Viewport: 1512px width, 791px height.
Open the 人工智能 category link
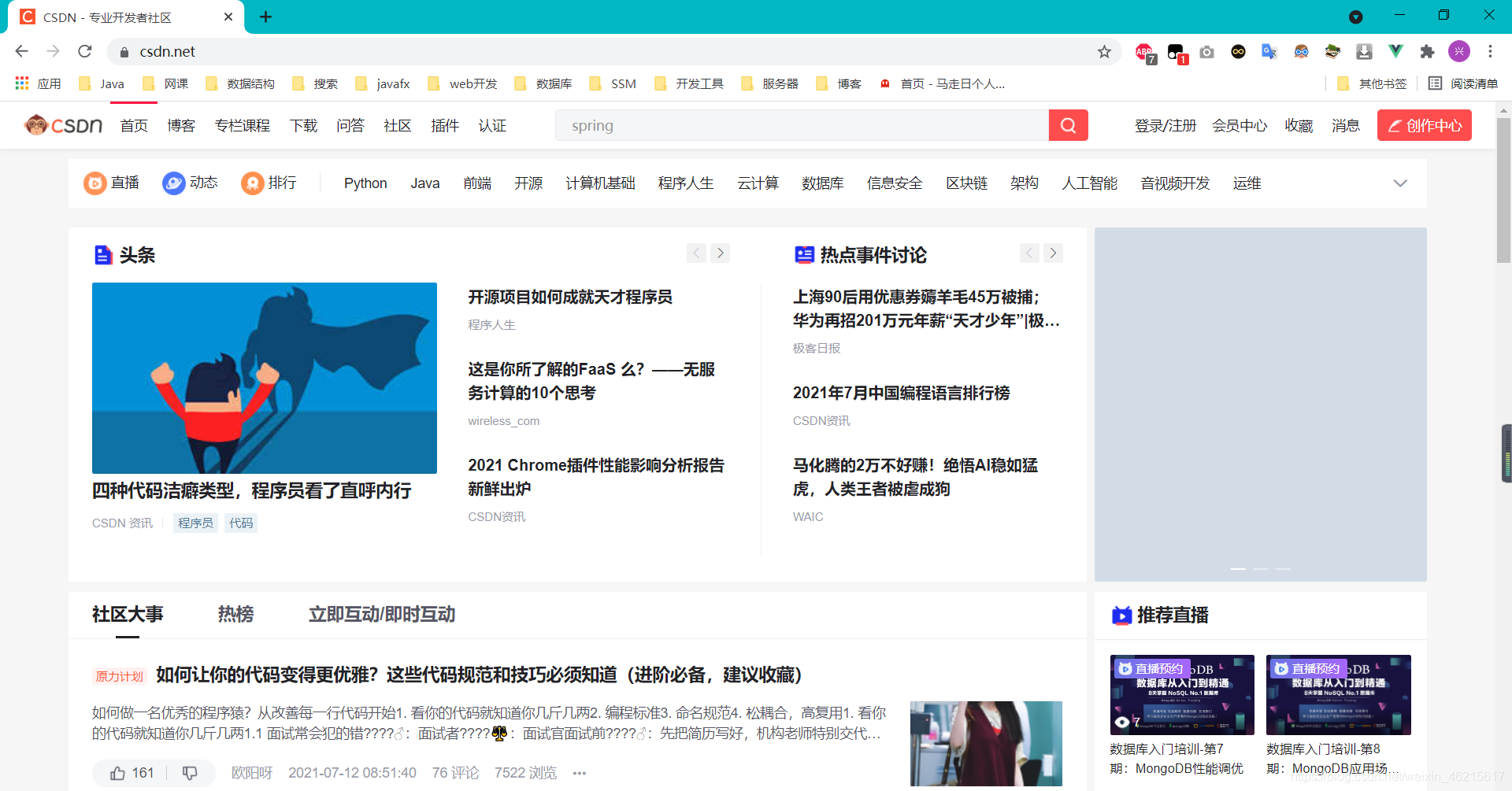(1089, 183)
